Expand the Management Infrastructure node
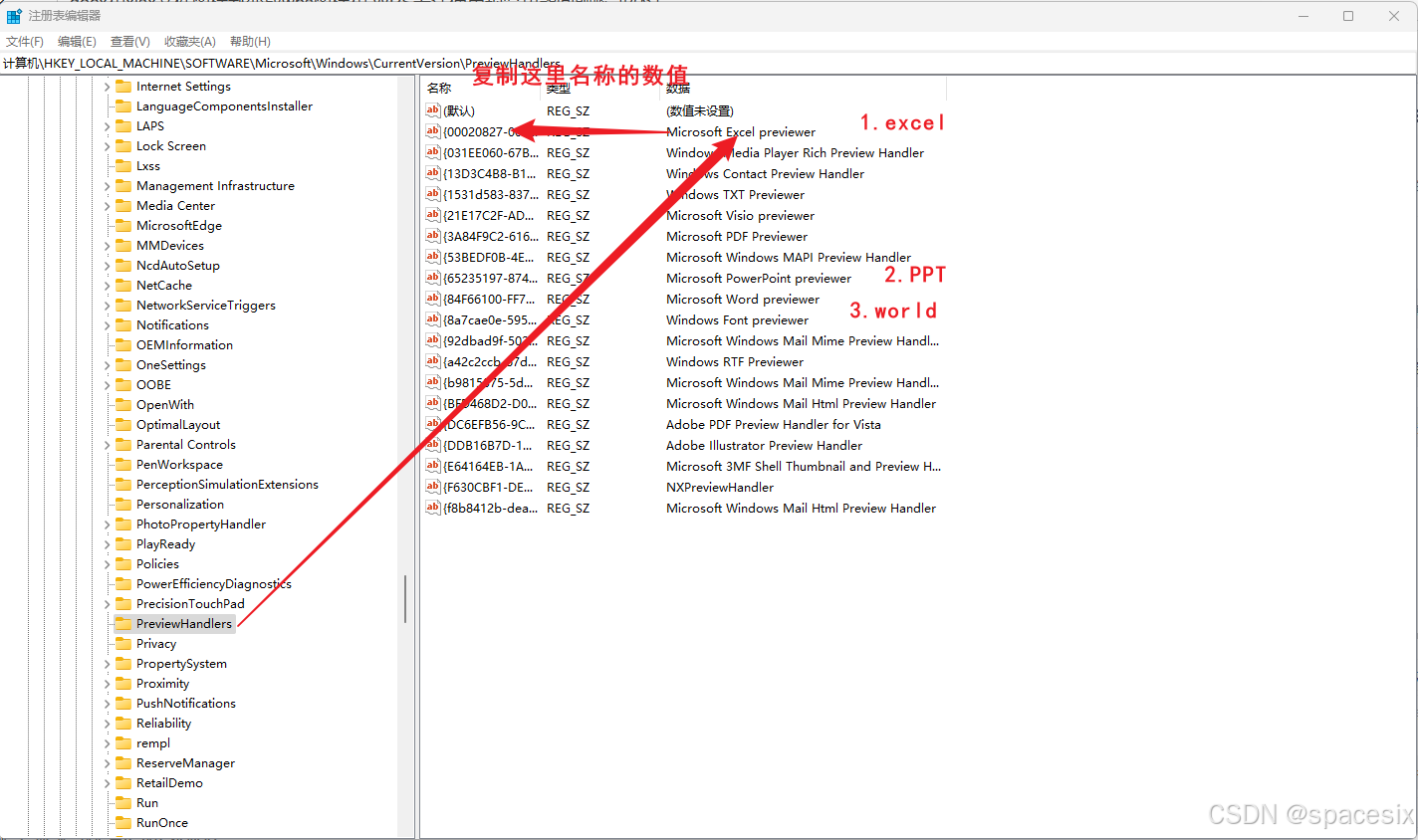This screenshot has width=1418, height=840. tap(107, 186)
